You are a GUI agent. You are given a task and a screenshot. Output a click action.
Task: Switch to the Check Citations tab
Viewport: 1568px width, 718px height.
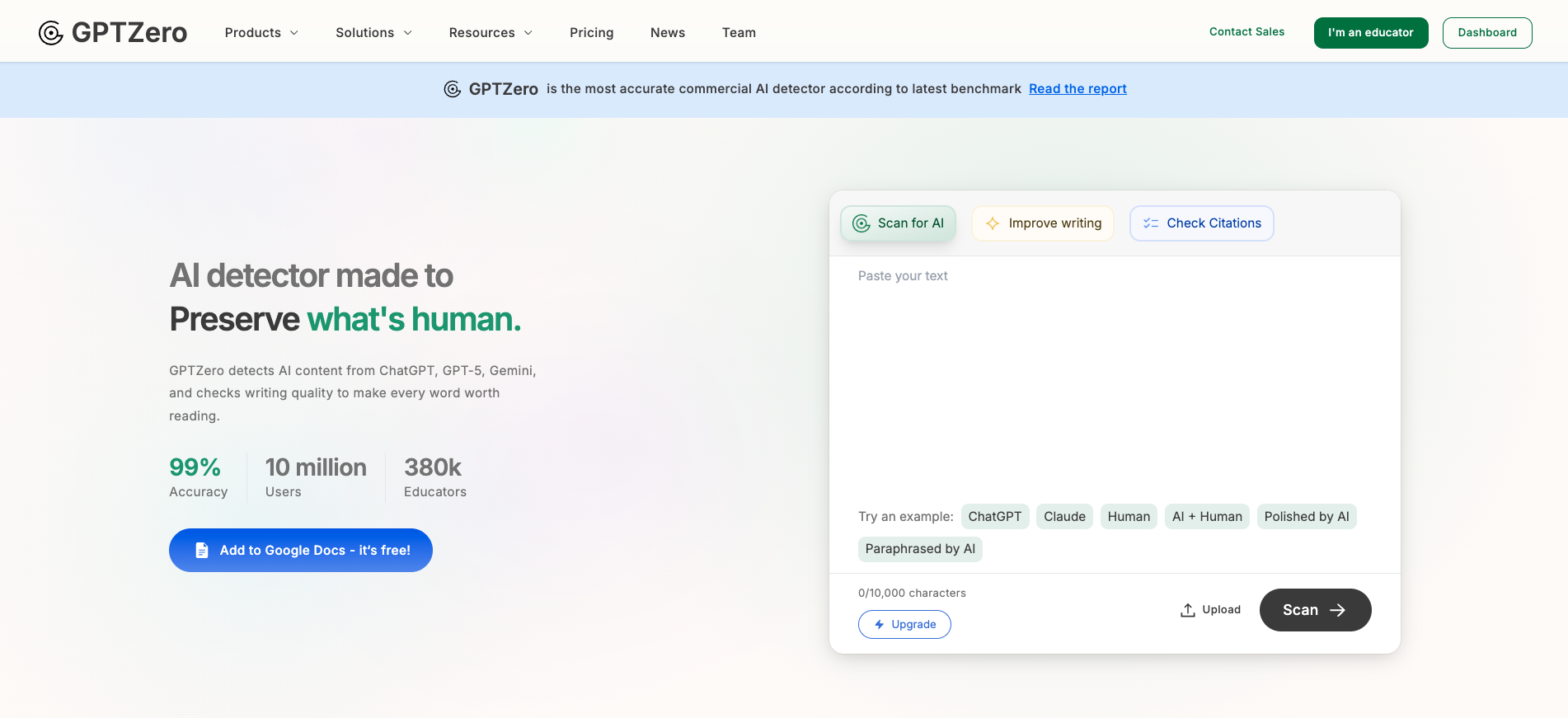coord(1202,223)
